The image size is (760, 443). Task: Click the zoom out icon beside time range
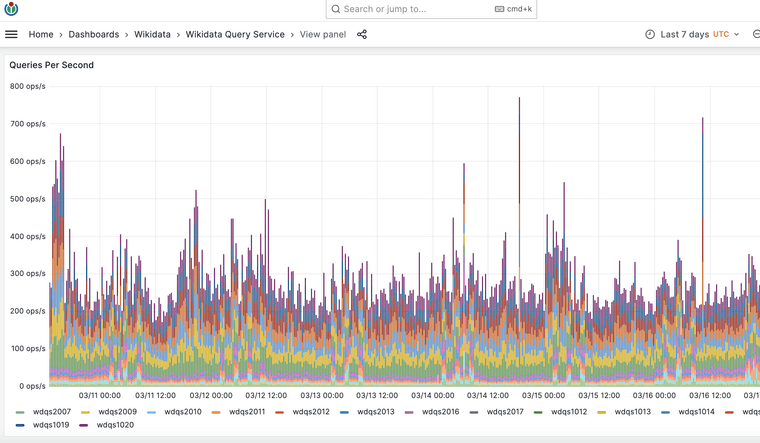(756, 34)
